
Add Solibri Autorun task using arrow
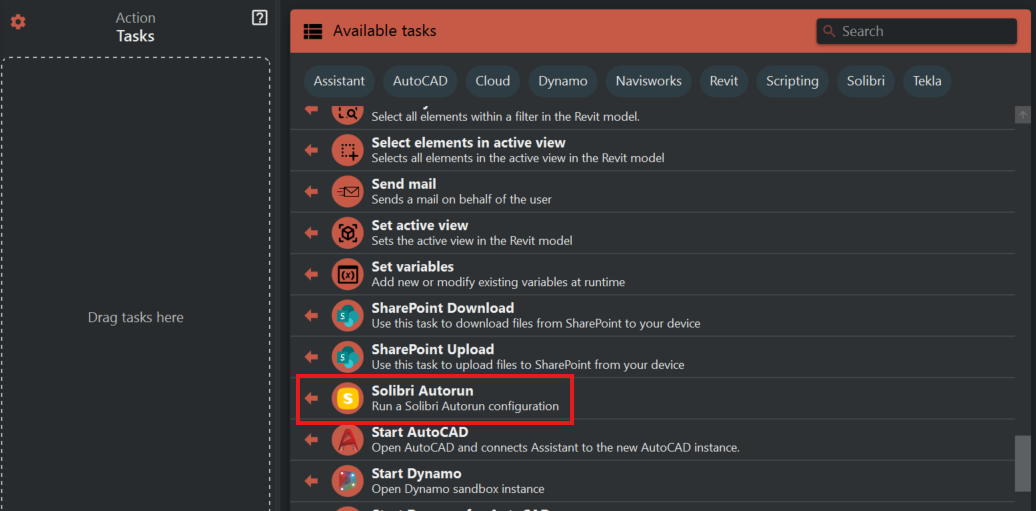(311, 398)
